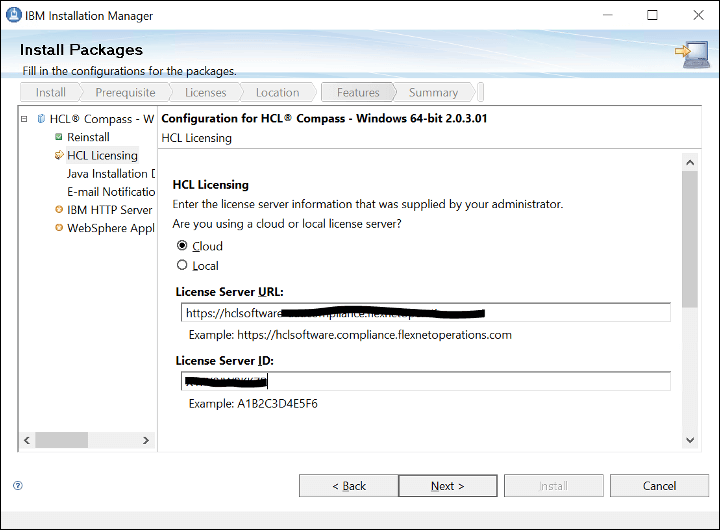The width and height of the screenshot is (720, 530).
Task: Click the vertical scrollbar thumb
Action: [690, 239]
